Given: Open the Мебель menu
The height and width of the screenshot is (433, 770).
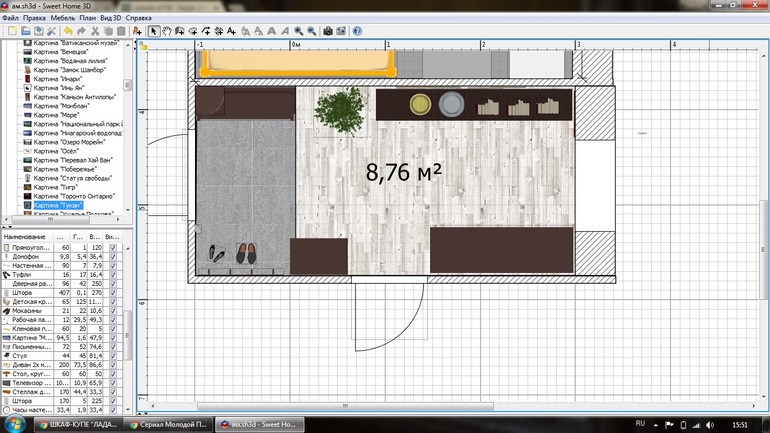Looking at the screenshot, I should (61, 17).
